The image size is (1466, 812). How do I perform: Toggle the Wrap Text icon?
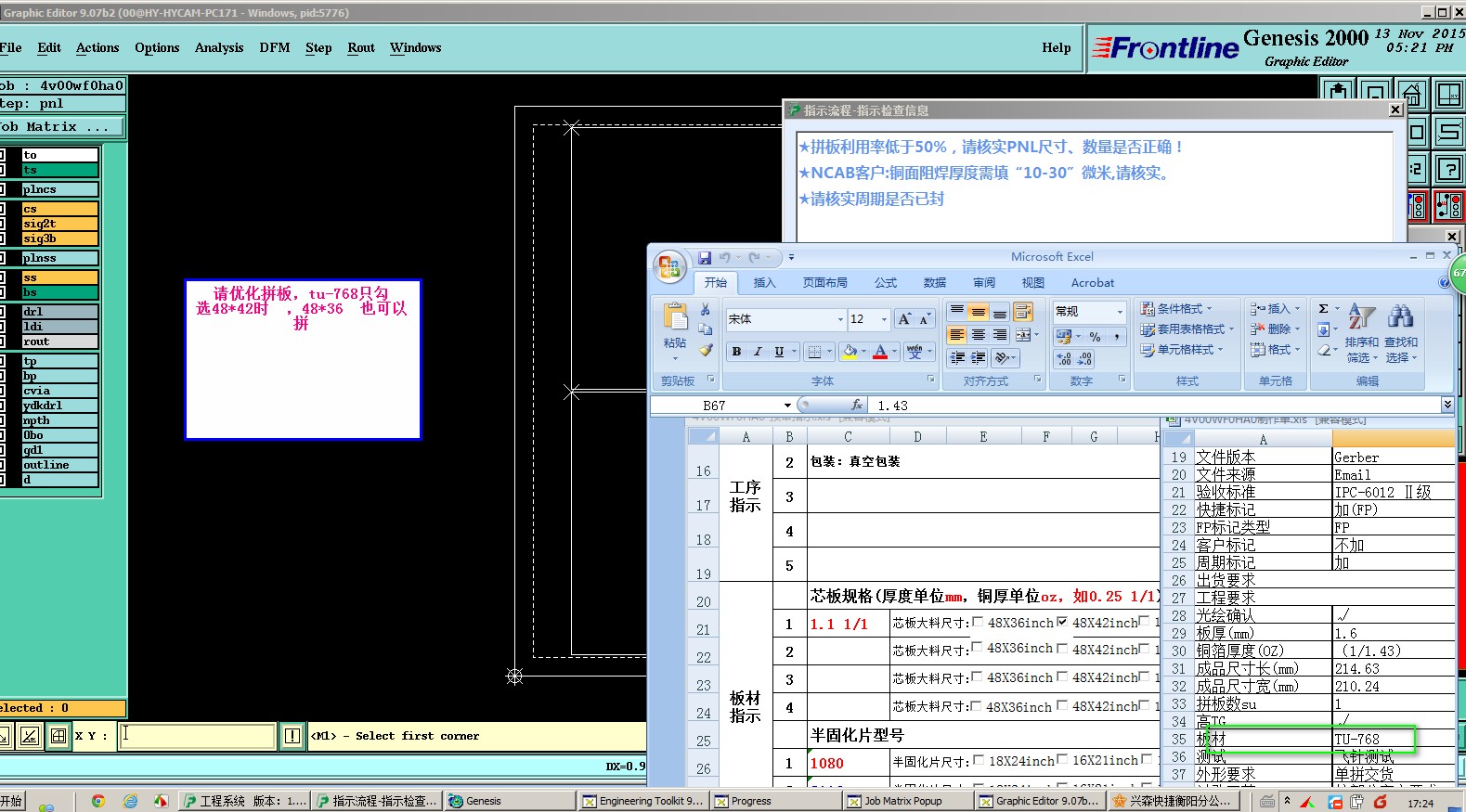1023,312
